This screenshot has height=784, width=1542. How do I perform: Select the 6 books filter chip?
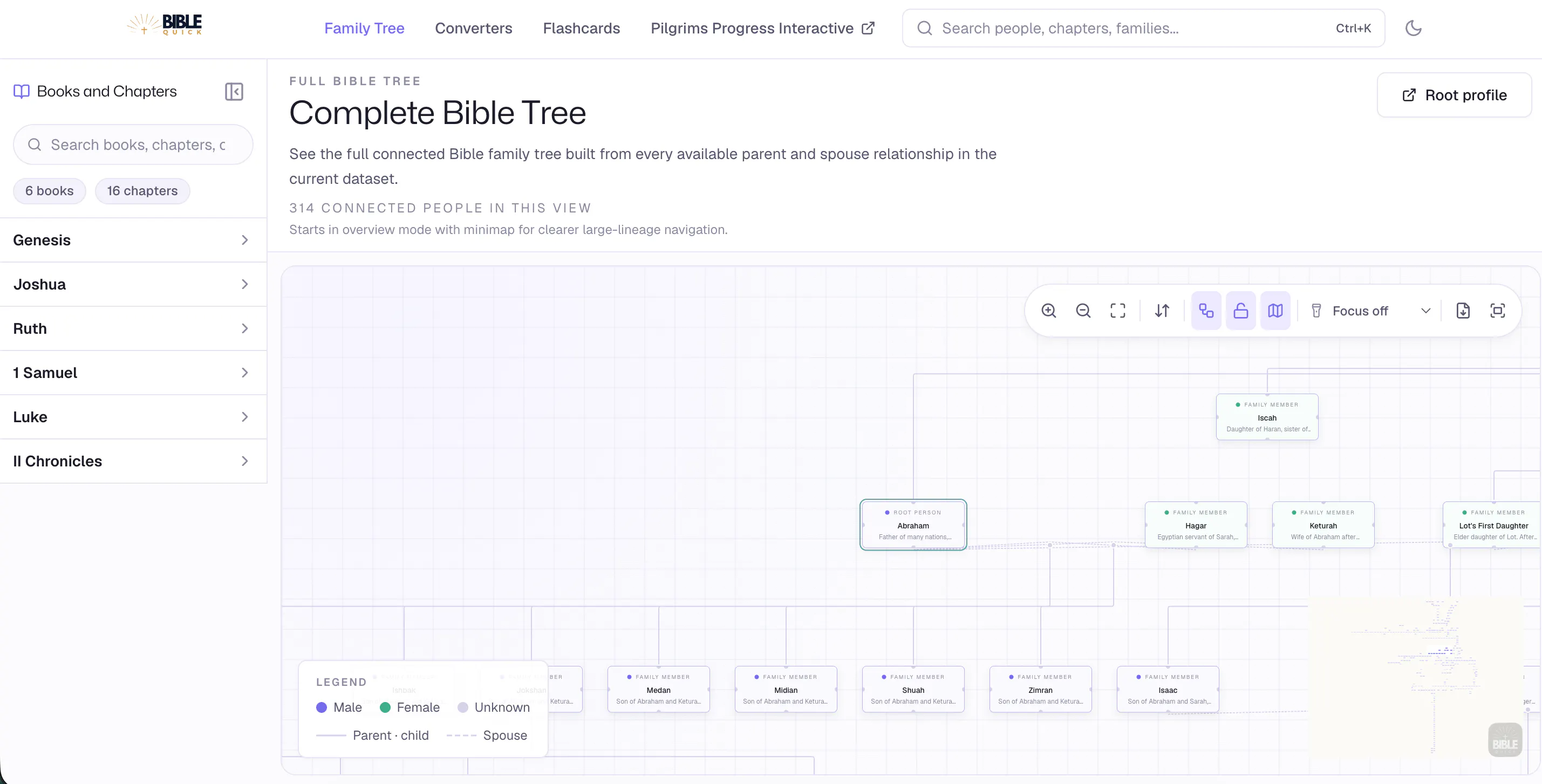tap(50, 191)
